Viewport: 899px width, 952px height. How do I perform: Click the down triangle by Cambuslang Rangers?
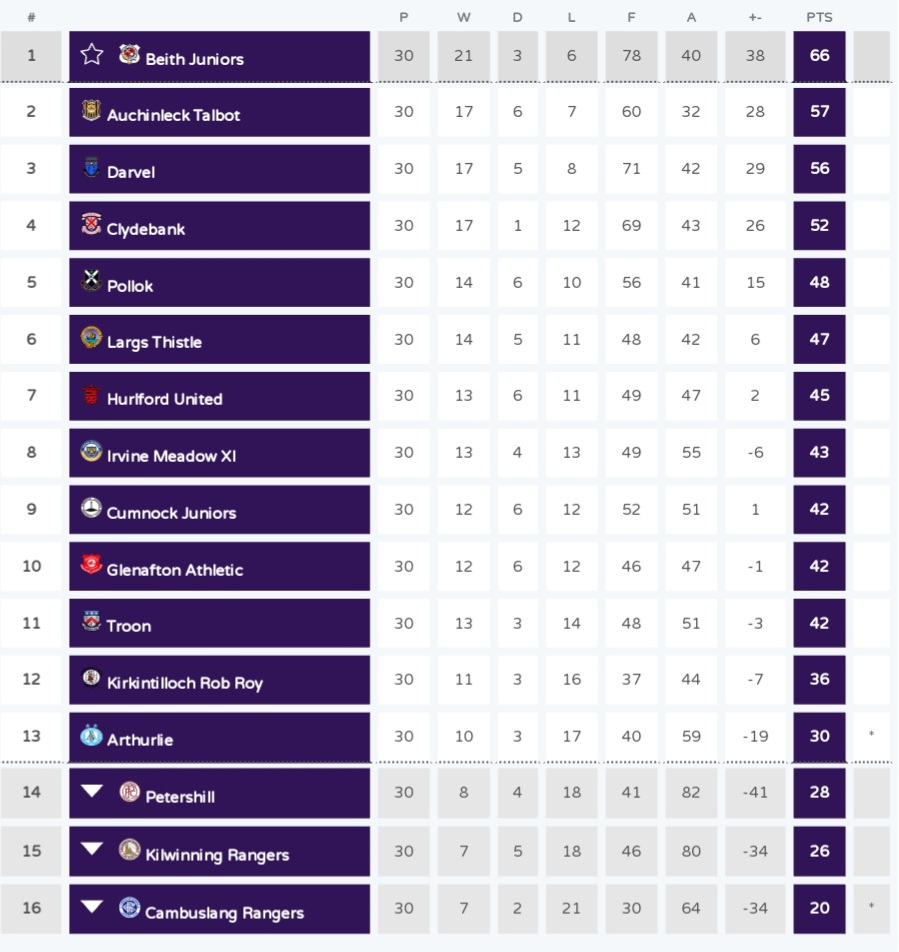pos(92,908)
